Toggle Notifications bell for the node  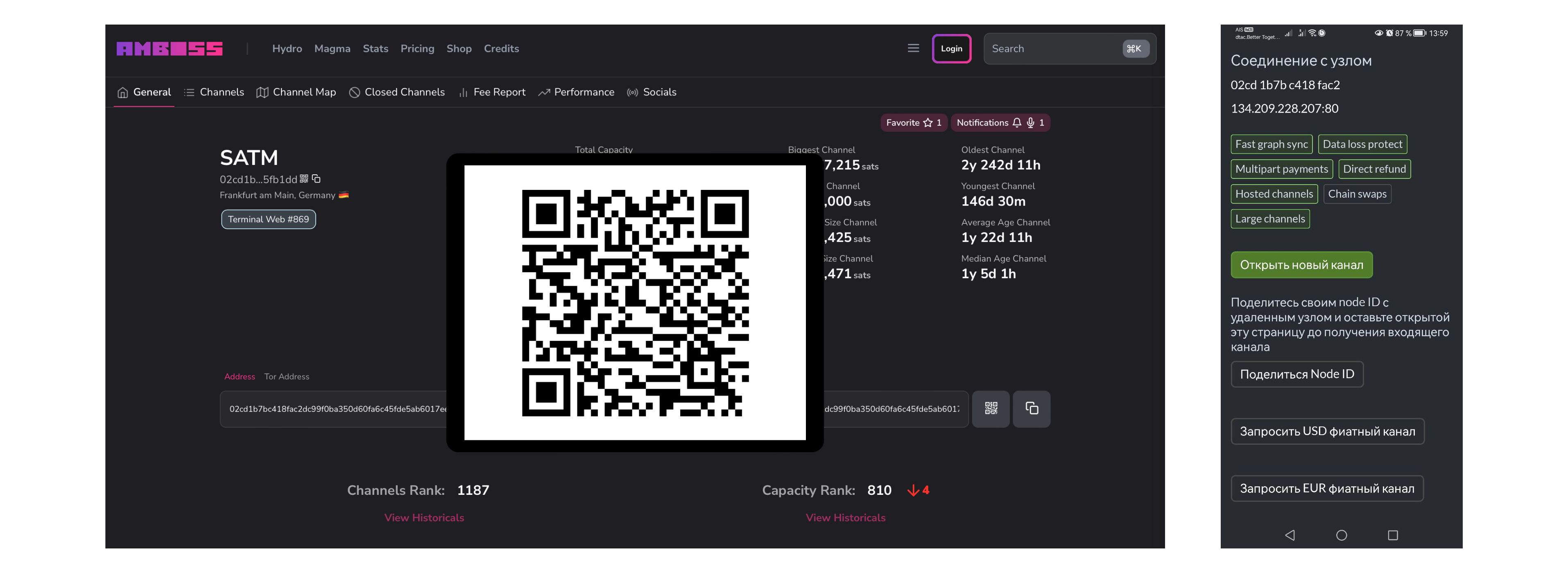coord(1000,123)
